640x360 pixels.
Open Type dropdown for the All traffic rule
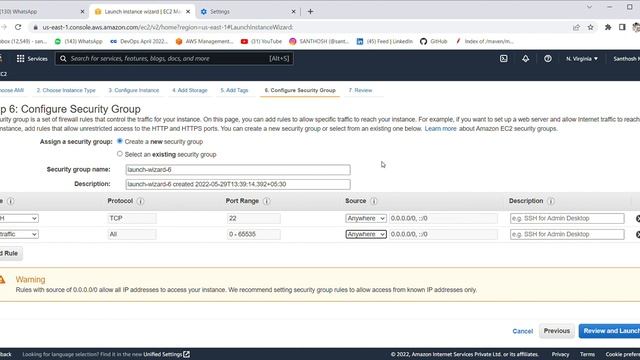[x=19, y=234]
